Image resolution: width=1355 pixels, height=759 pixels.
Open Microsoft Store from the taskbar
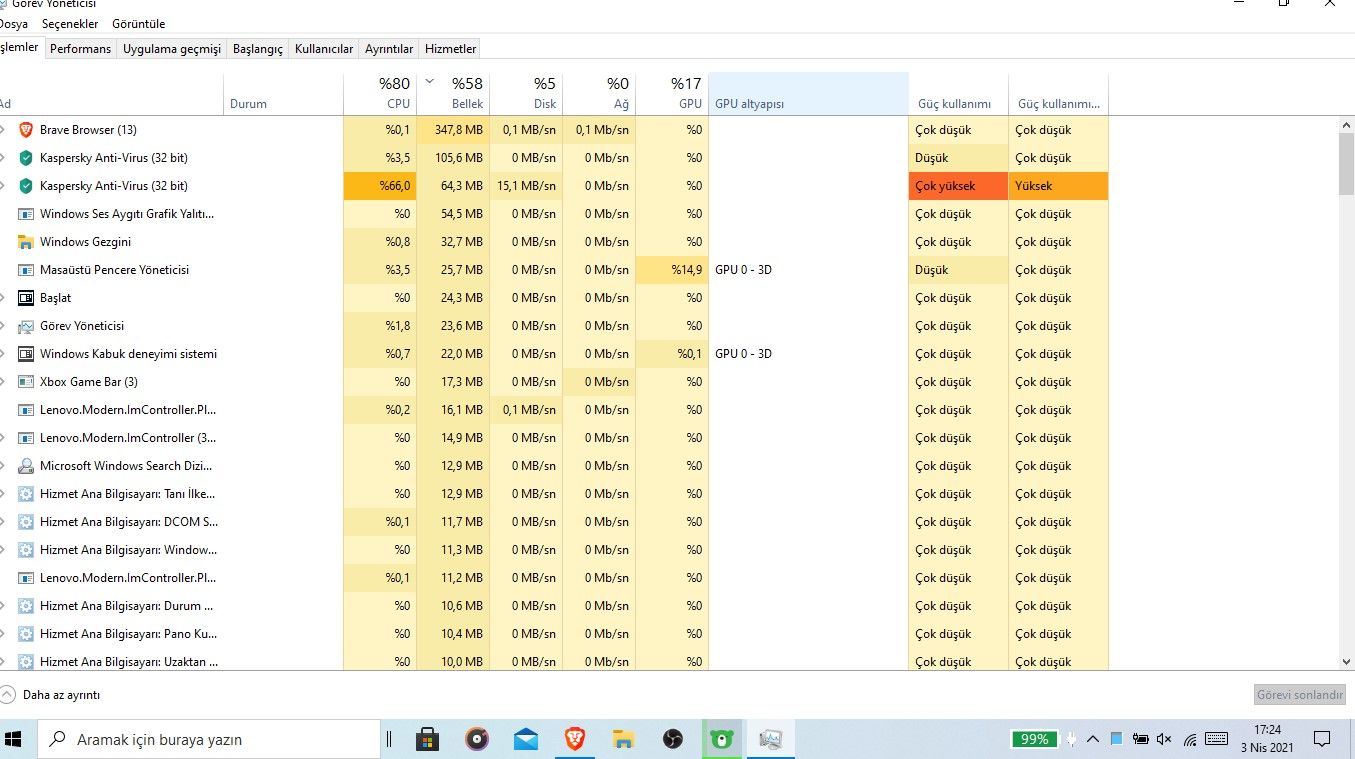428,739
